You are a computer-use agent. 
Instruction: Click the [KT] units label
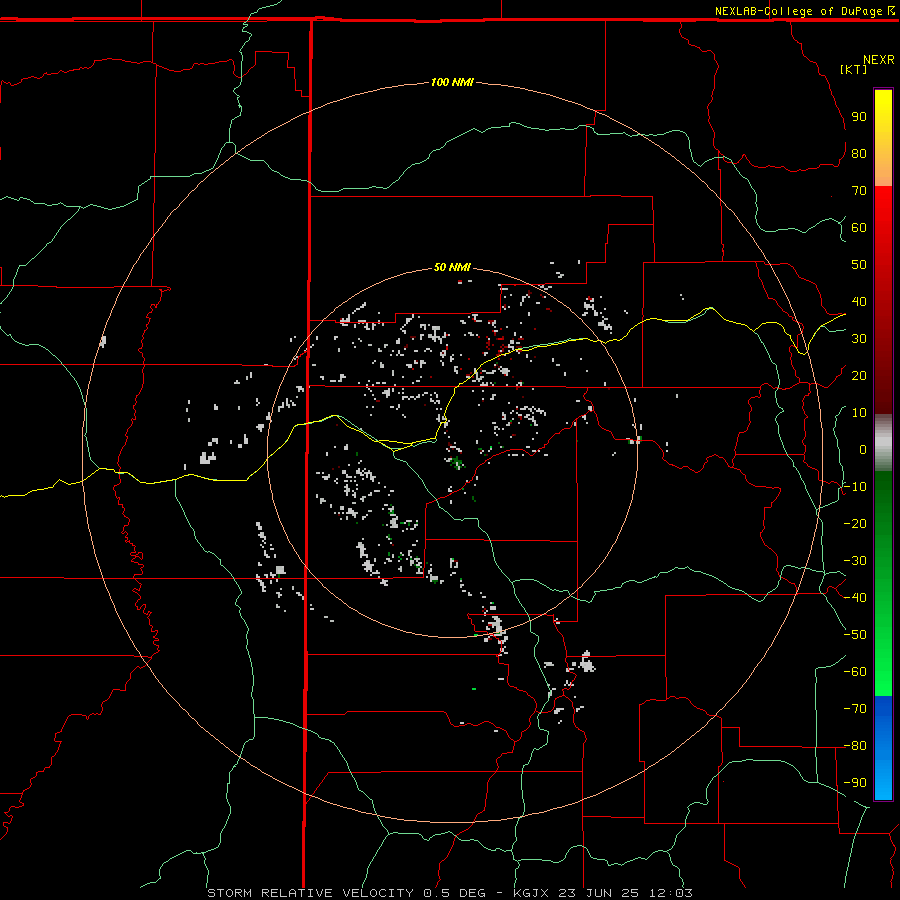(853, 69)
